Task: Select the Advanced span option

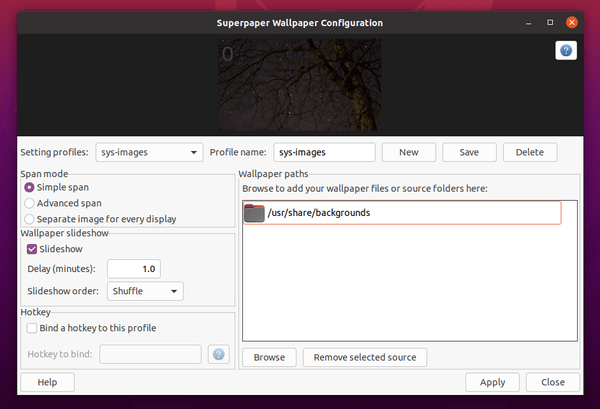Action: 29,203
